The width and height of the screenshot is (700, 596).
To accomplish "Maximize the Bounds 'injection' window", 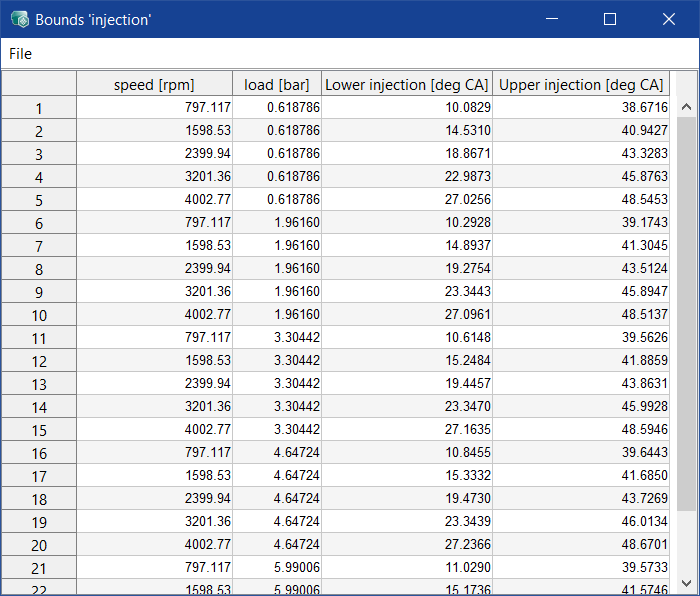I will (x=610, y=19).
